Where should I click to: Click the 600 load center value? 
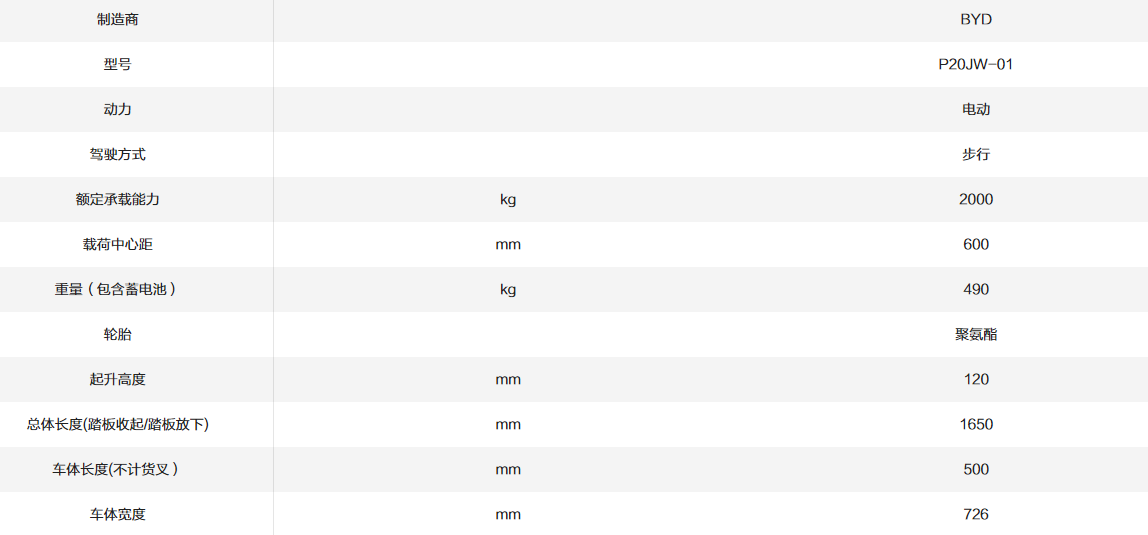[x=975, y=244]
